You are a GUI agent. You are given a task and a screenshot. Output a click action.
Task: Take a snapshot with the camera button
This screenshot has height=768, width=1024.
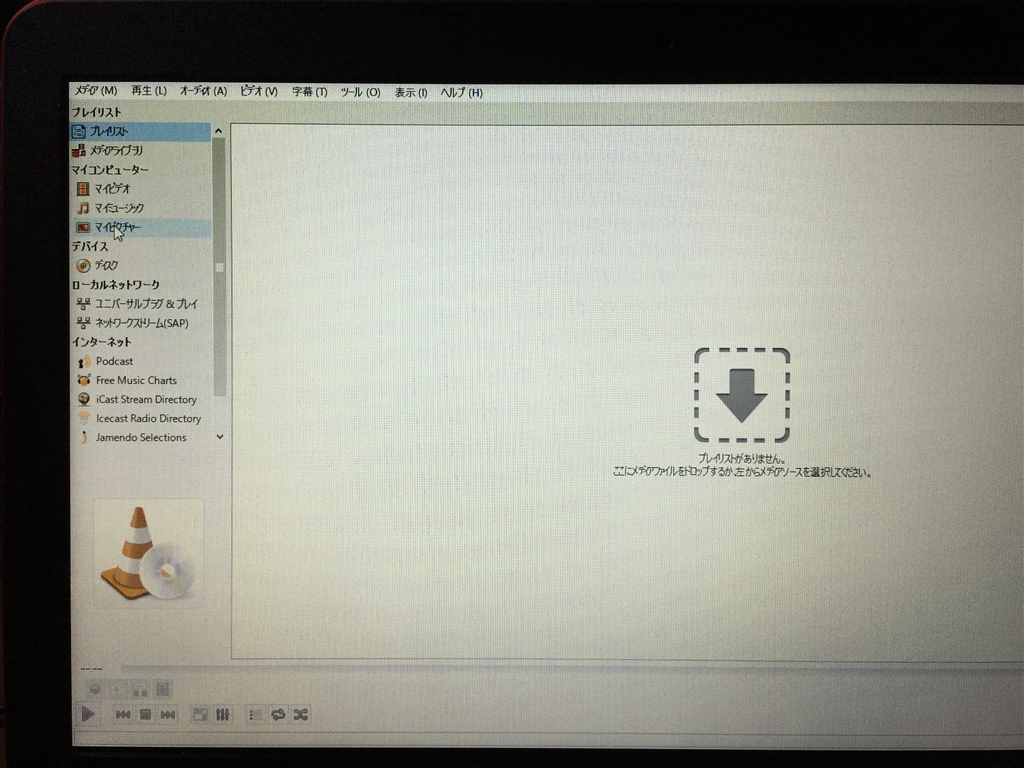[118, 689]
